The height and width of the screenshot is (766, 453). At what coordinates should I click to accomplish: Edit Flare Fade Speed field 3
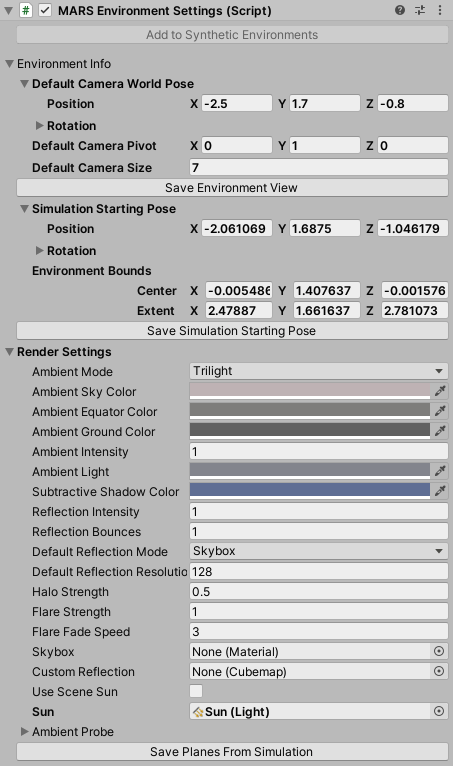[x=319, y=631]
